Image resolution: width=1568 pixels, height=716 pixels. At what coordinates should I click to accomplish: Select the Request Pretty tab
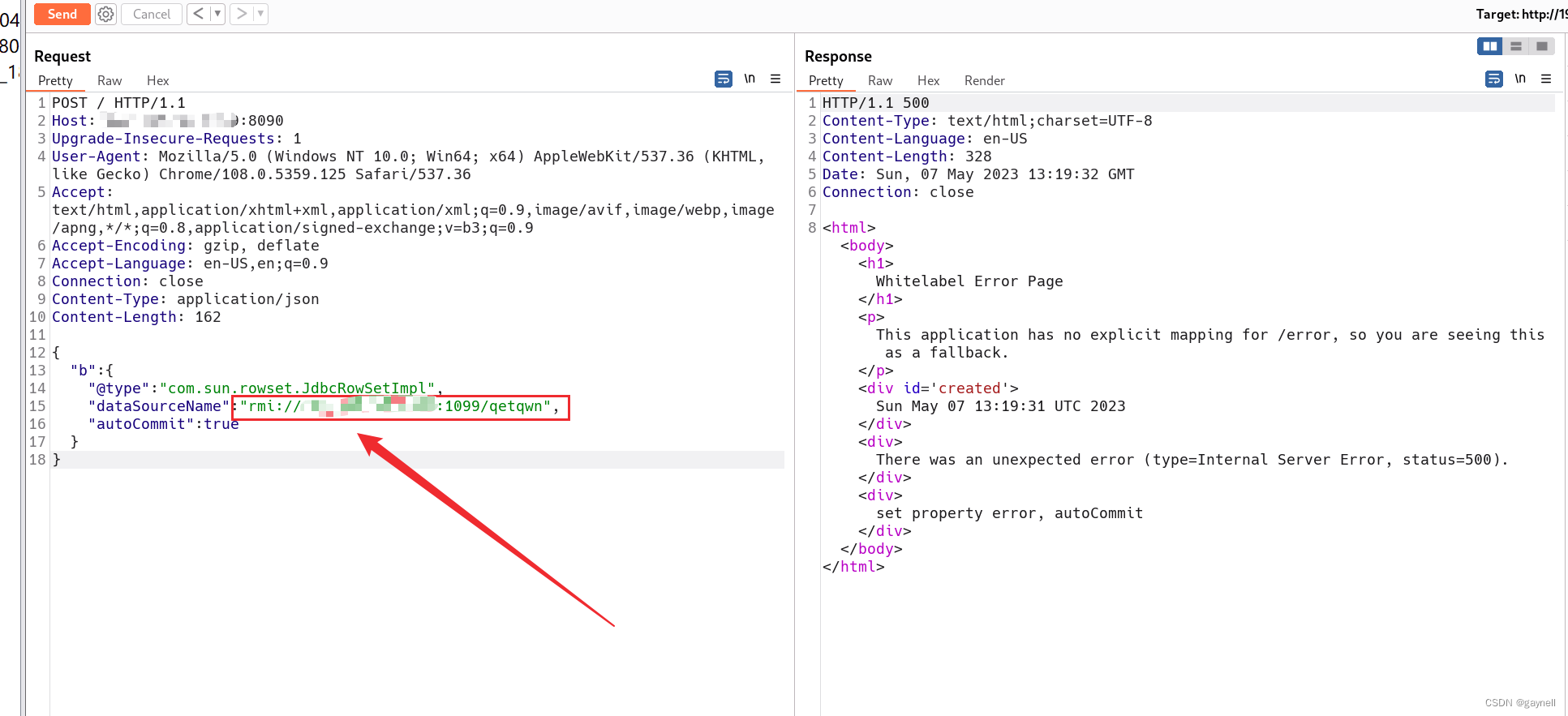coord(55,80)
